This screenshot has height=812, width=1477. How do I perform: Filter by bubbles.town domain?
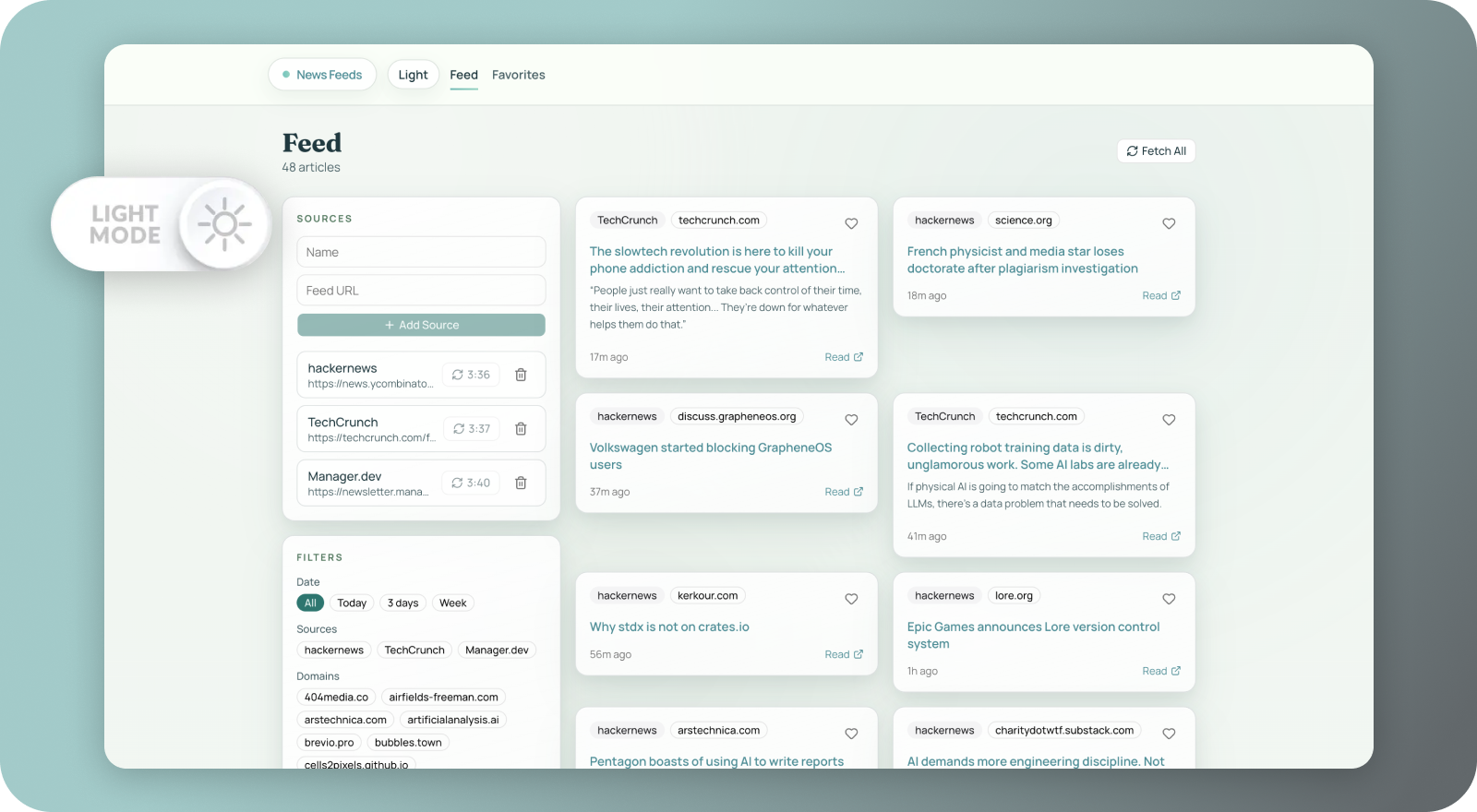tap(408, 742)
